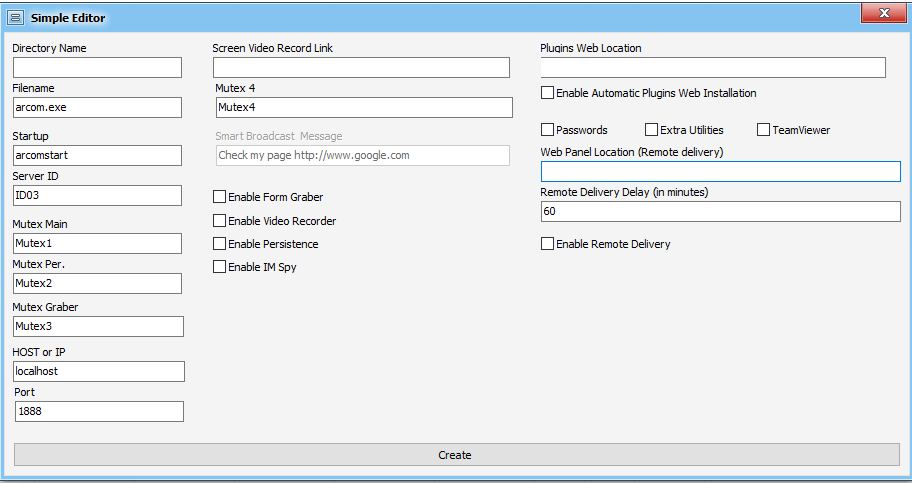
Task: Click the Plugins Web Location input
Action: tap(713, 67)
